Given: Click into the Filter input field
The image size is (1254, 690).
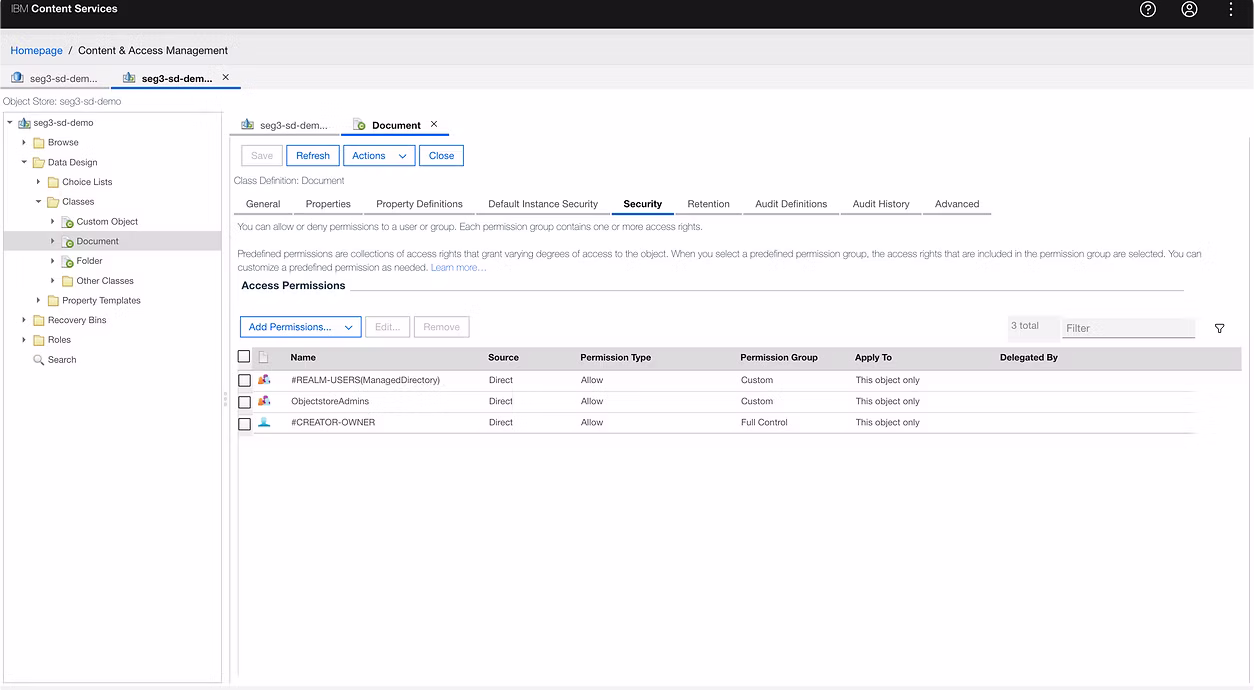Looking at the screenshot, I should (1128, 328).
